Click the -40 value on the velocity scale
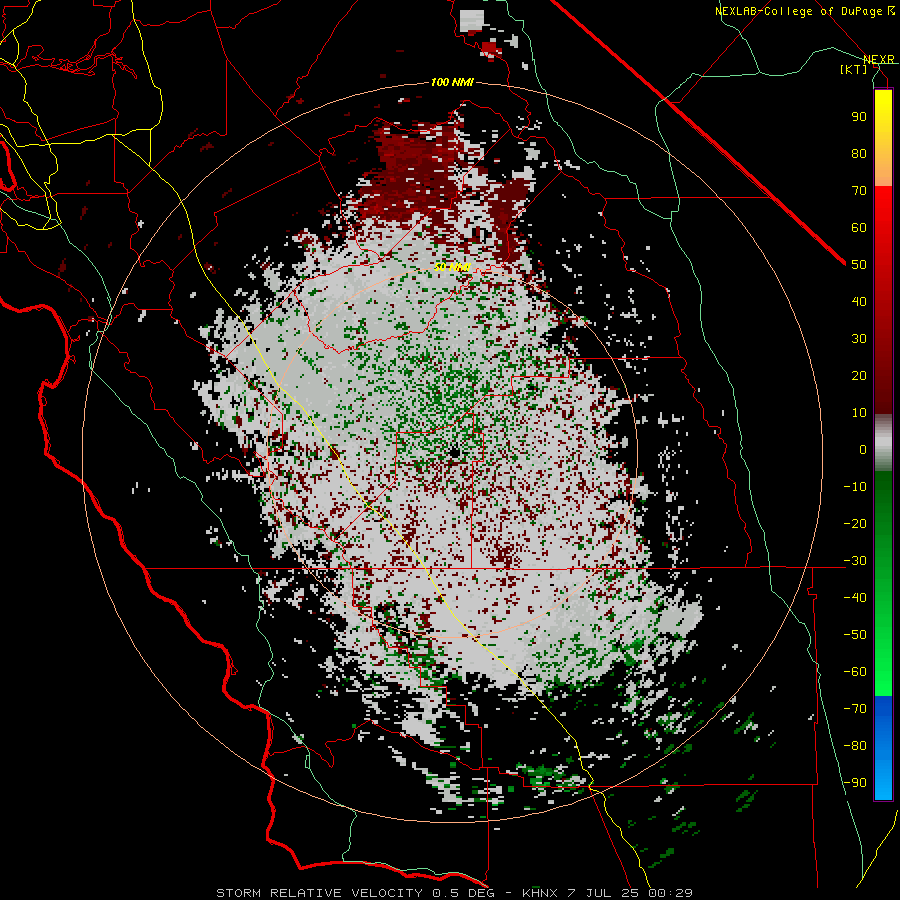 tap(855, 598)
